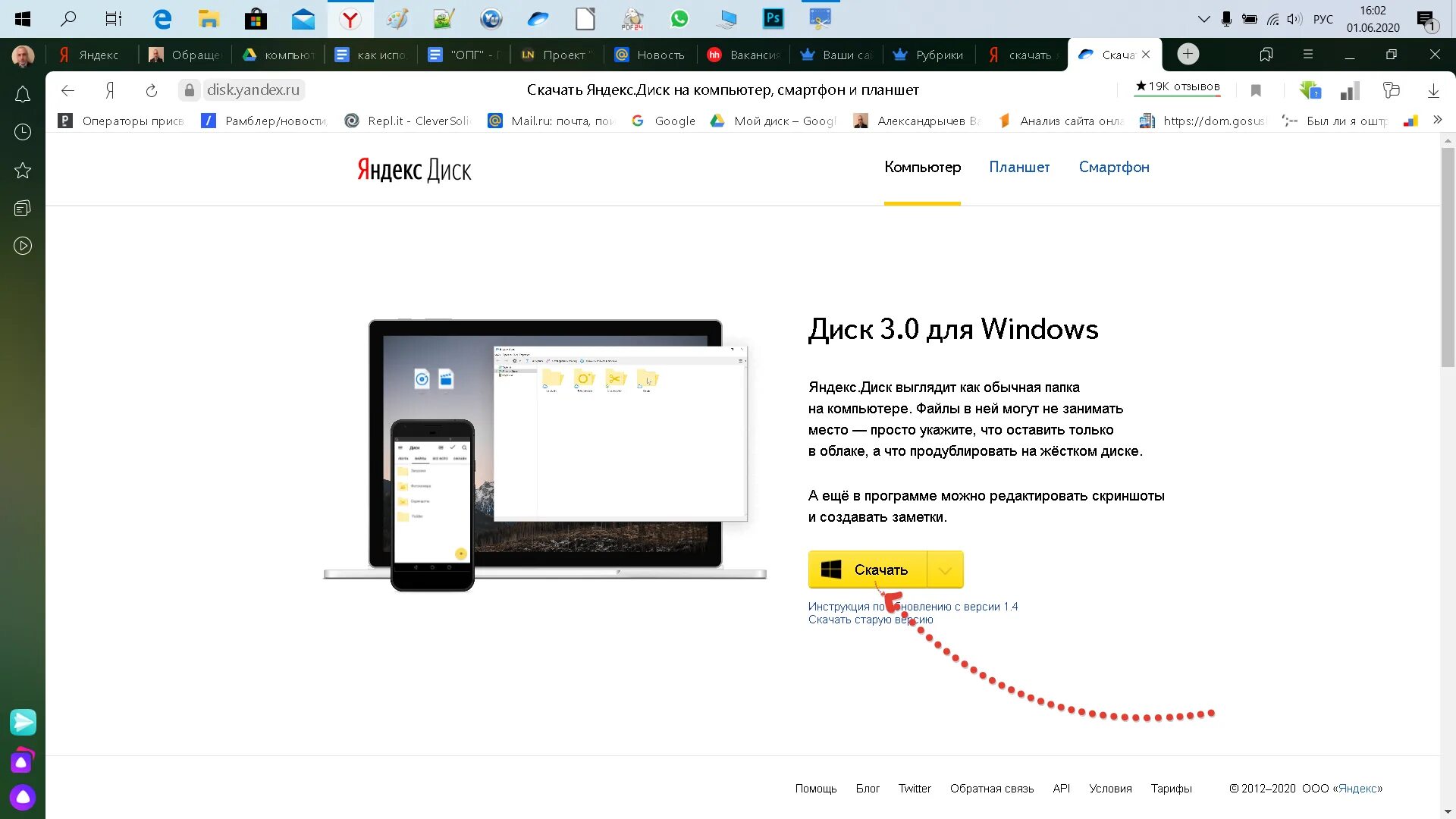Image resolution: width=1456 pixels, height=819 pixels.
Task: Open Мой диск Google Drive bookmark
Action: [x=773, y=121]
